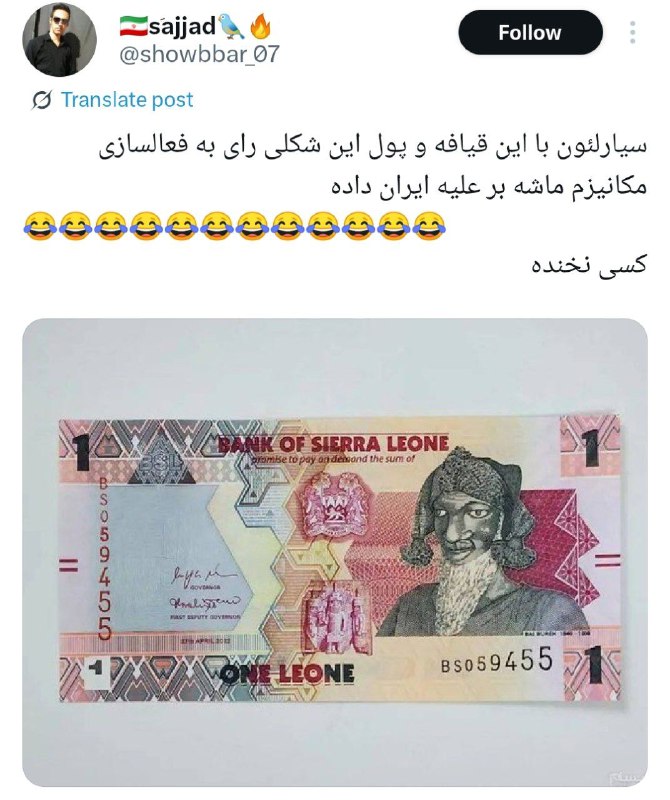
Task: Click the first line of Persian tweet text
Action: [x=373, y=147]
